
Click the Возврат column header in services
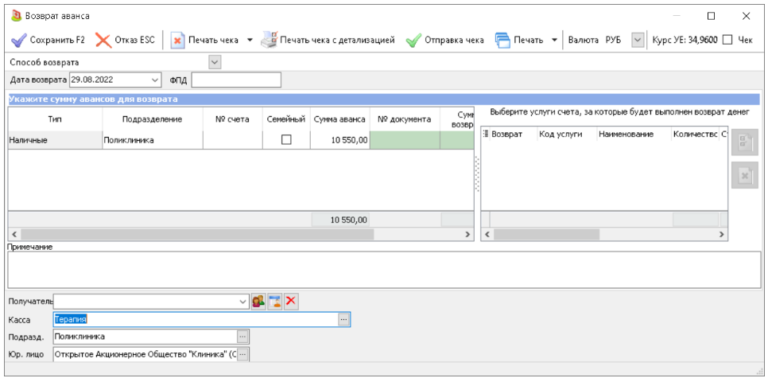tap(513, 134)
